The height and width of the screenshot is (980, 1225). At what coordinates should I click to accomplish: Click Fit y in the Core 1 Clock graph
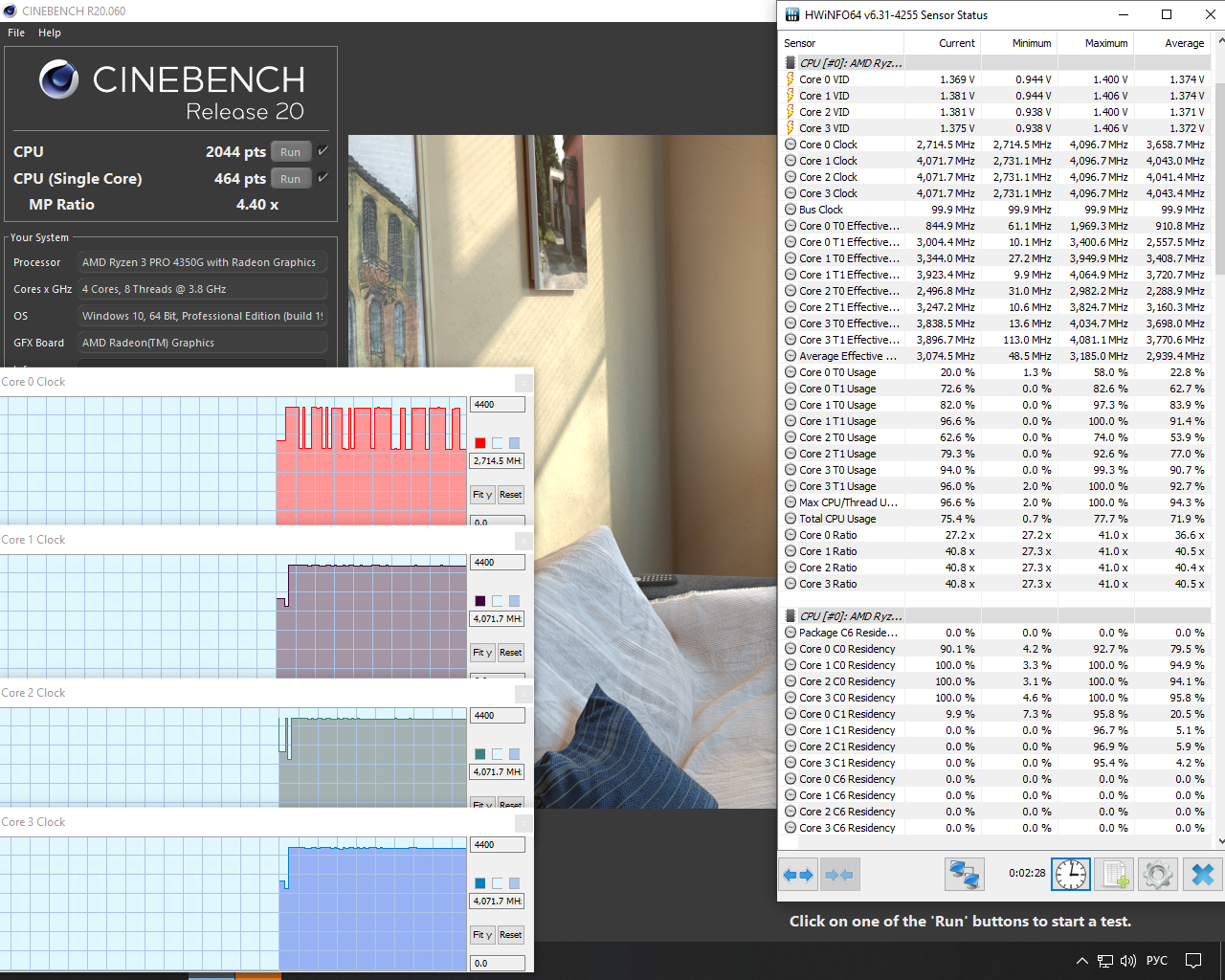click(482, 653)
